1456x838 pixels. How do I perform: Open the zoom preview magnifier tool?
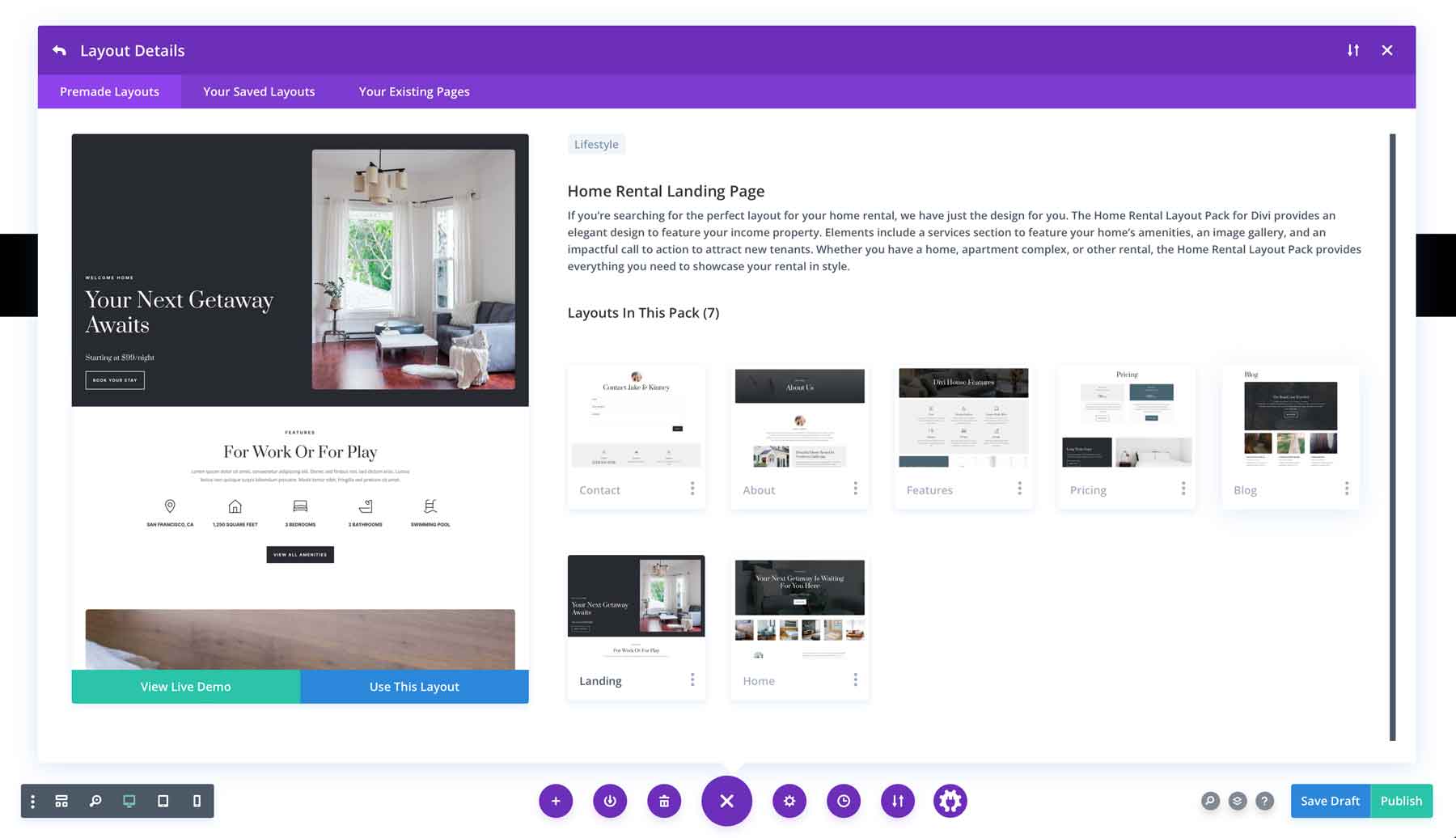(x=95, y=801)
